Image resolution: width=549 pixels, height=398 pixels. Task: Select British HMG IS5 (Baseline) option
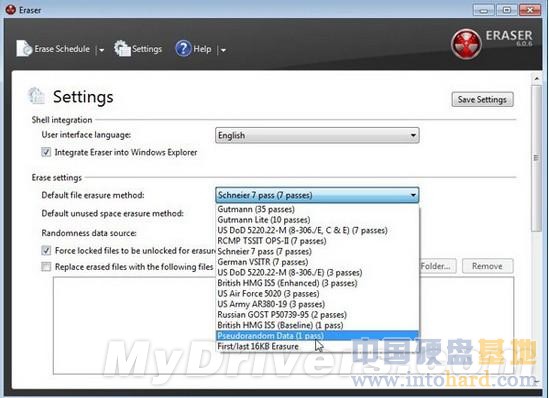click(317, 325)
